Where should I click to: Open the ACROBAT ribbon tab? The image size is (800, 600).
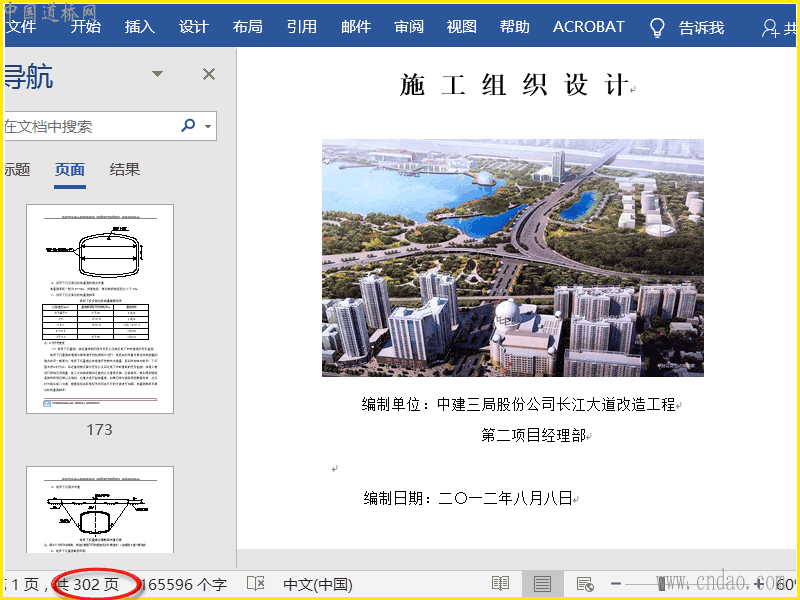(589, 27)
